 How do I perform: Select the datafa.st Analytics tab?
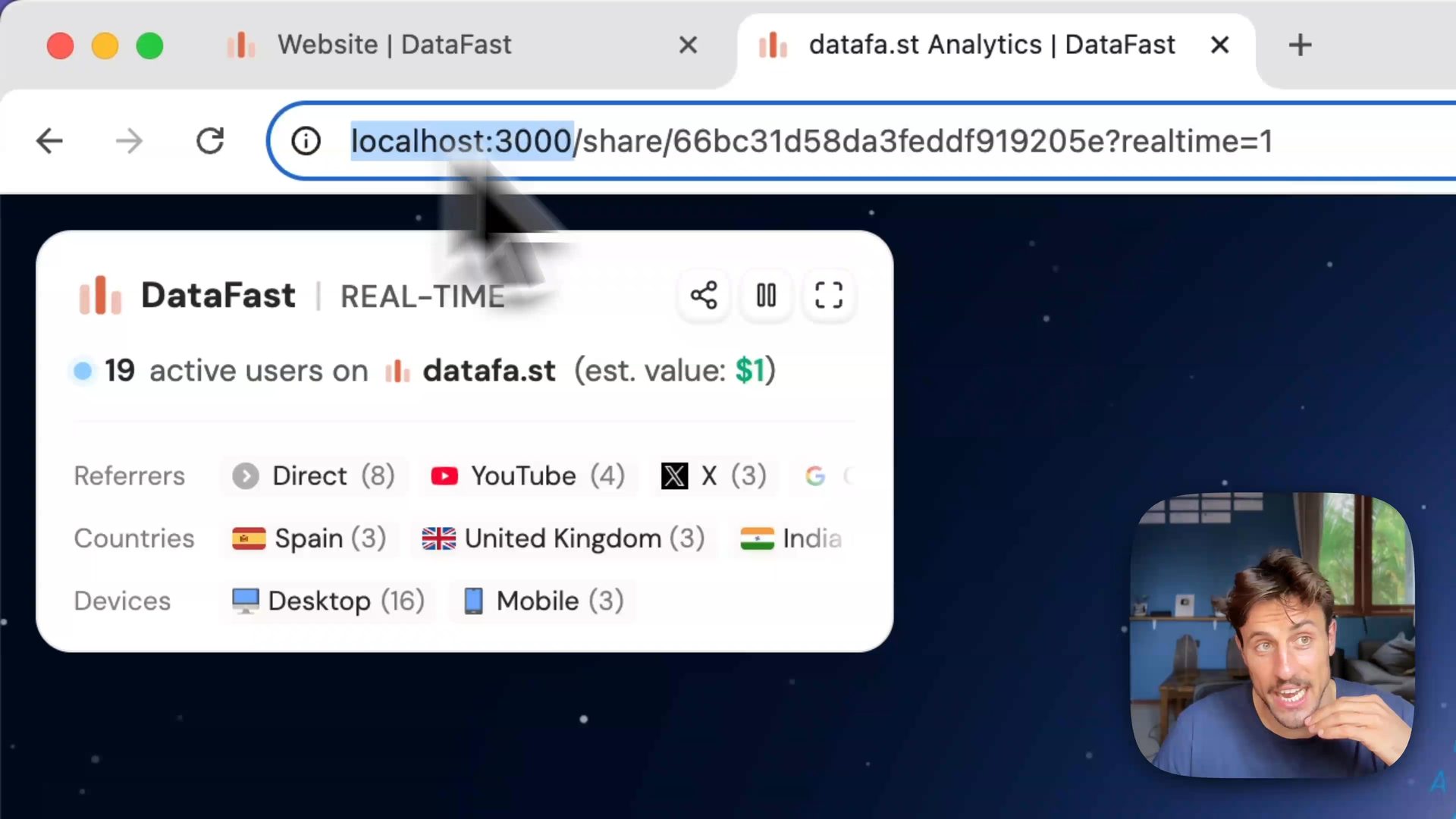[991, 45]
